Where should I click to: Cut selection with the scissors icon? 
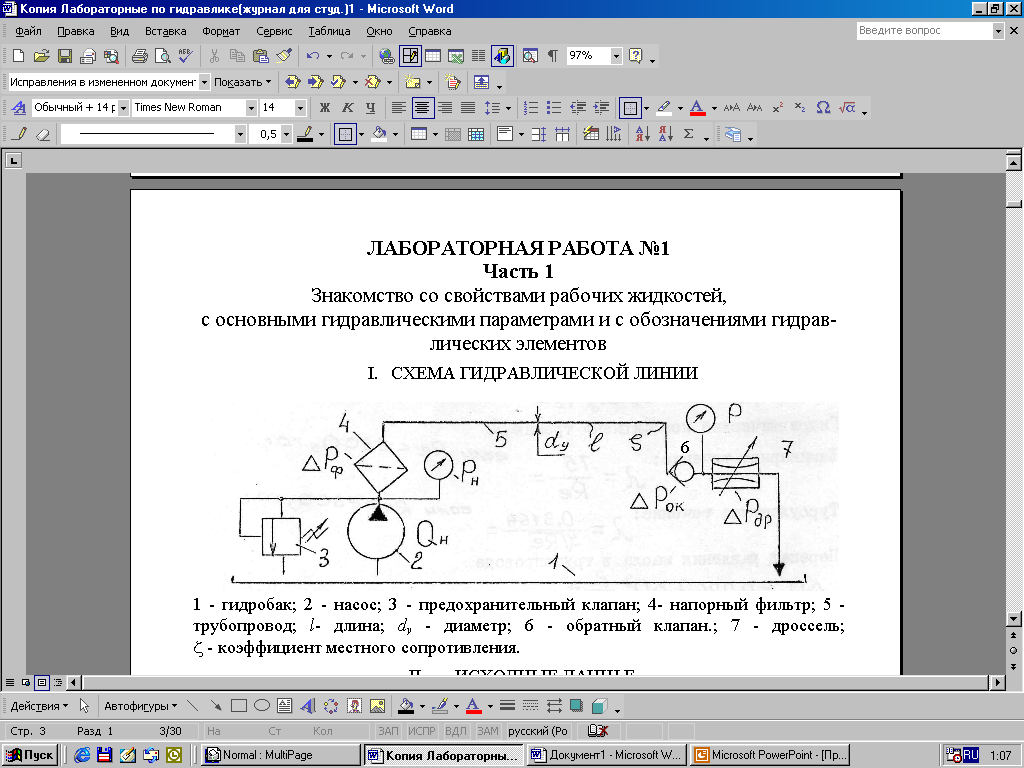214,56
